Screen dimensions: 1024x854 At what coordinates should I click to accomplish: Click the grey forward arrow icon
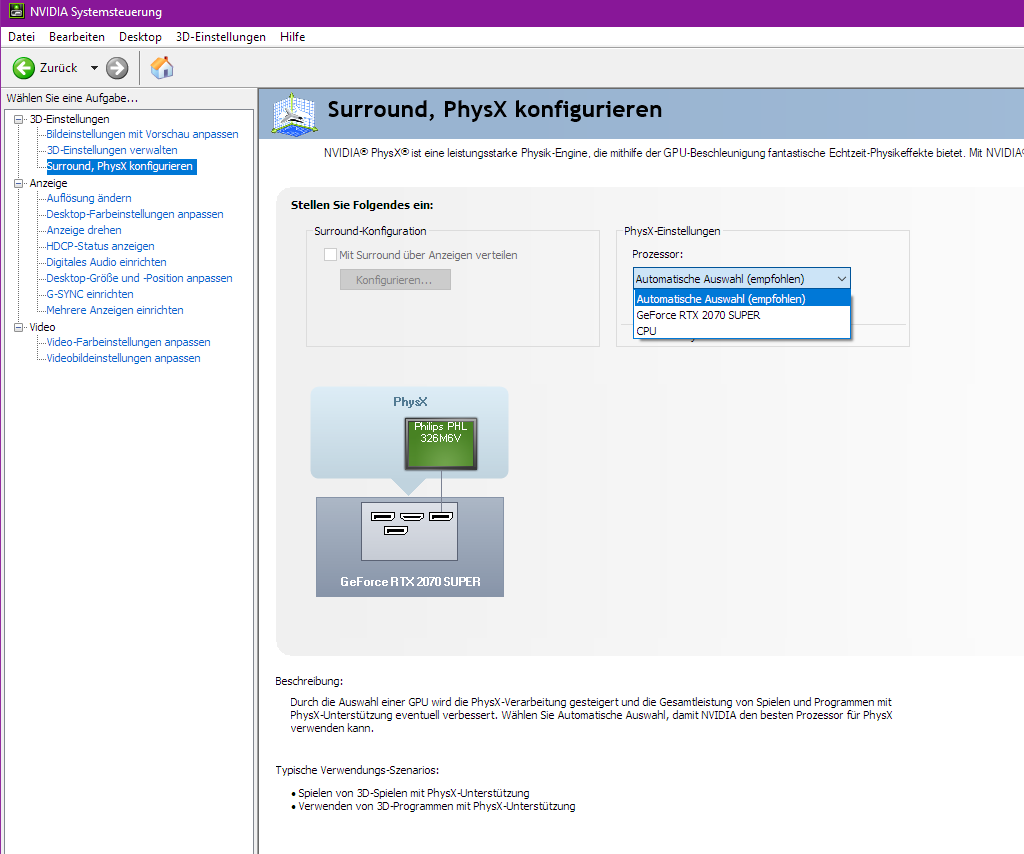118,68
